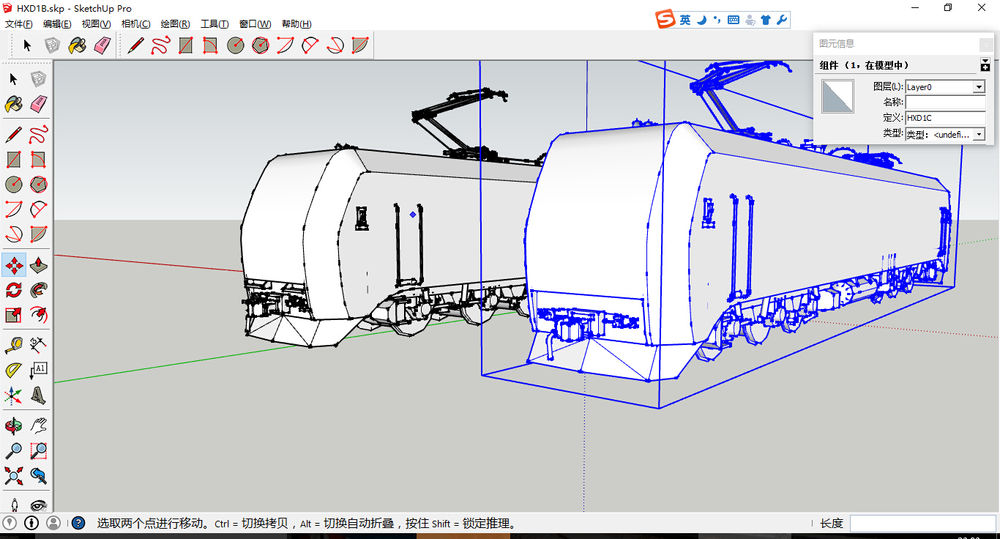This screenshot has height=539, width=1000.
Task: Select the Protractor tool
Action: tap(14, 370)
